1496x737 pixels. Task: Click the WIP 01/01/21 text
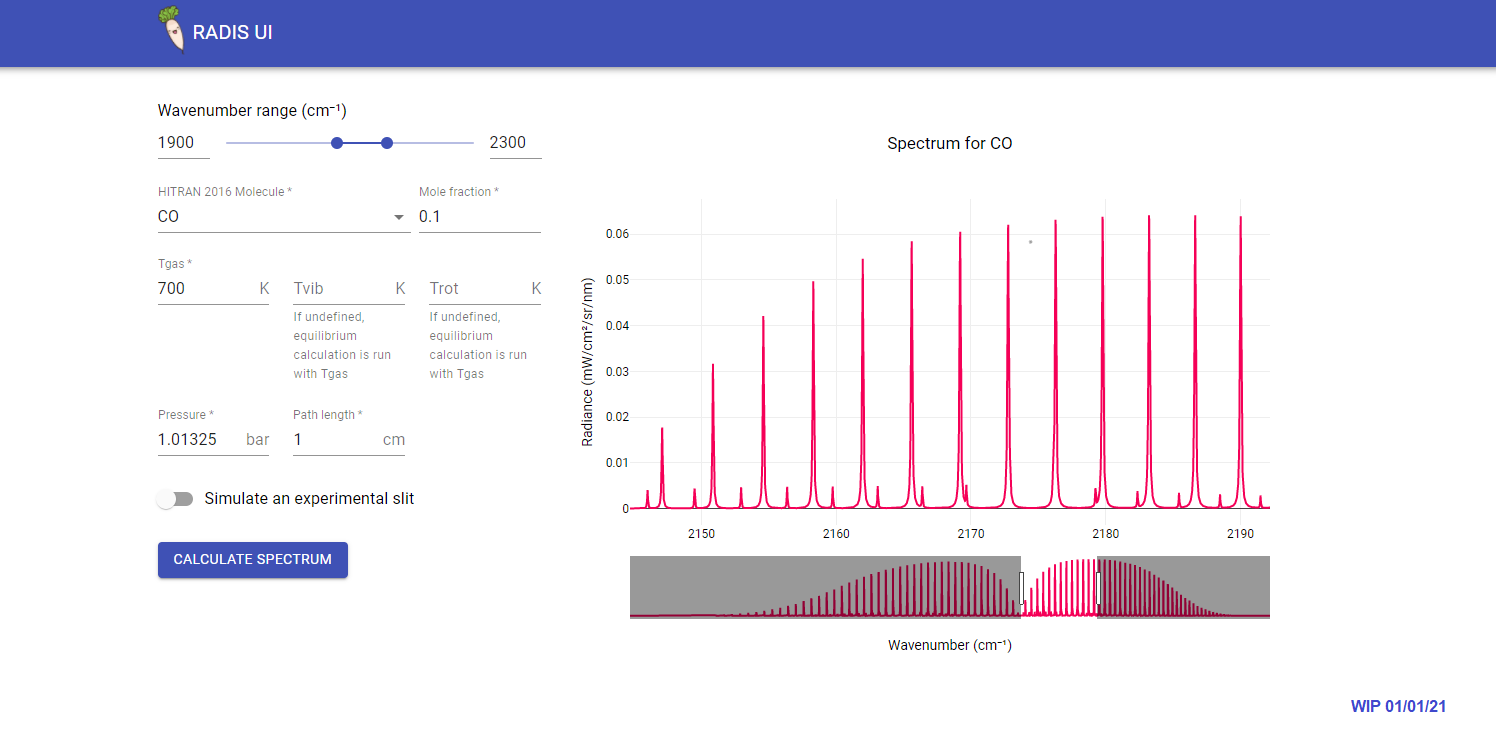click(x=1398, y=707)
